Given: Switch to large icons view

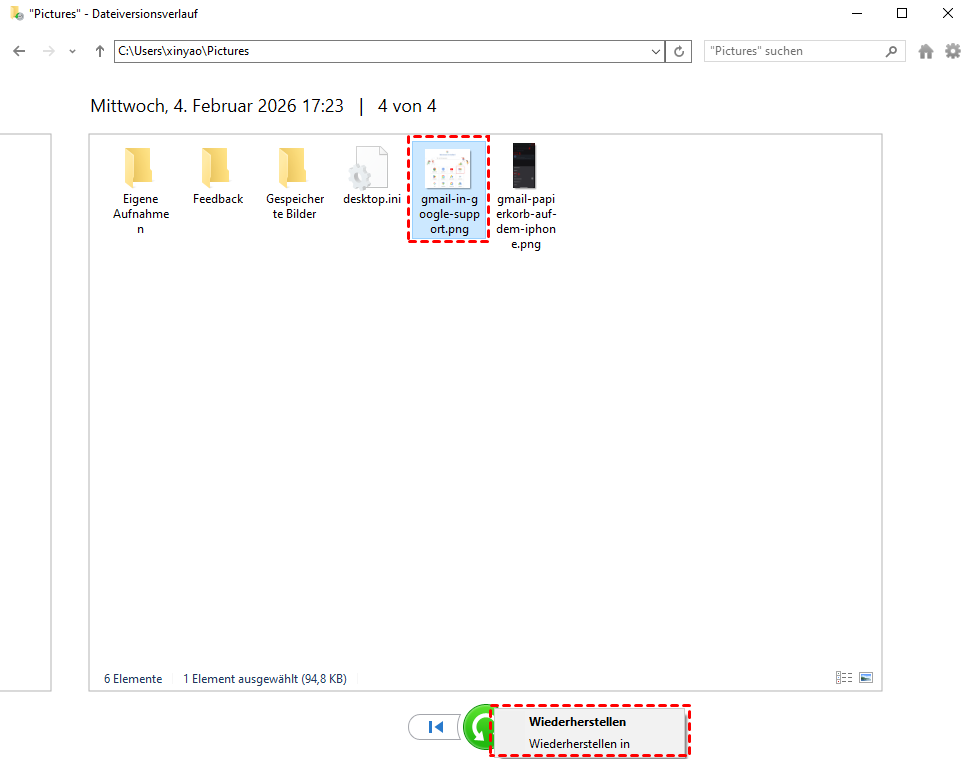Looking at the screenshot, I should pos(866,678).
